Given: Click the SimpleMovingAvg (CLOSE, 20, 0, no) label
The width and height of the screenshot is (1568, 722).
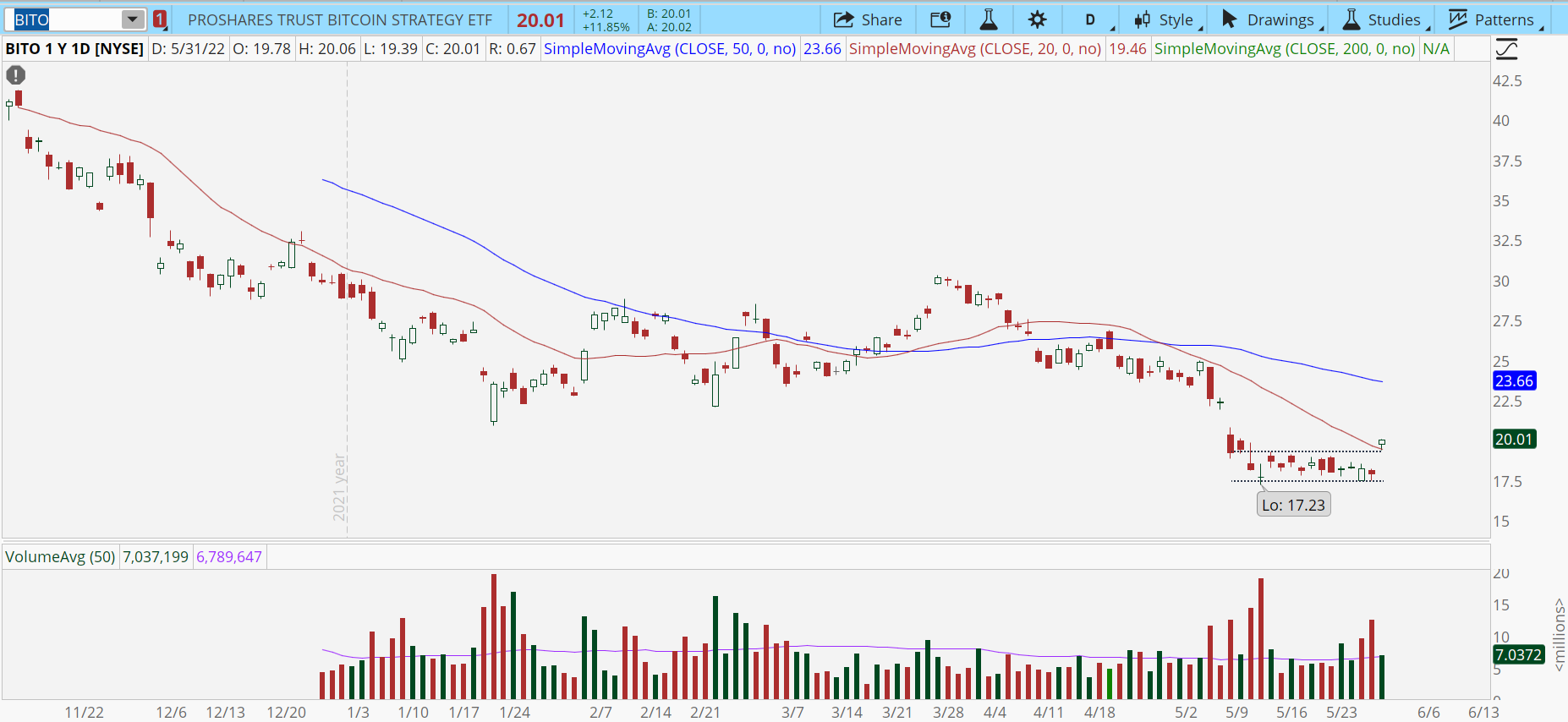Looking at the screenshot, I should click(x=975, y=49).
